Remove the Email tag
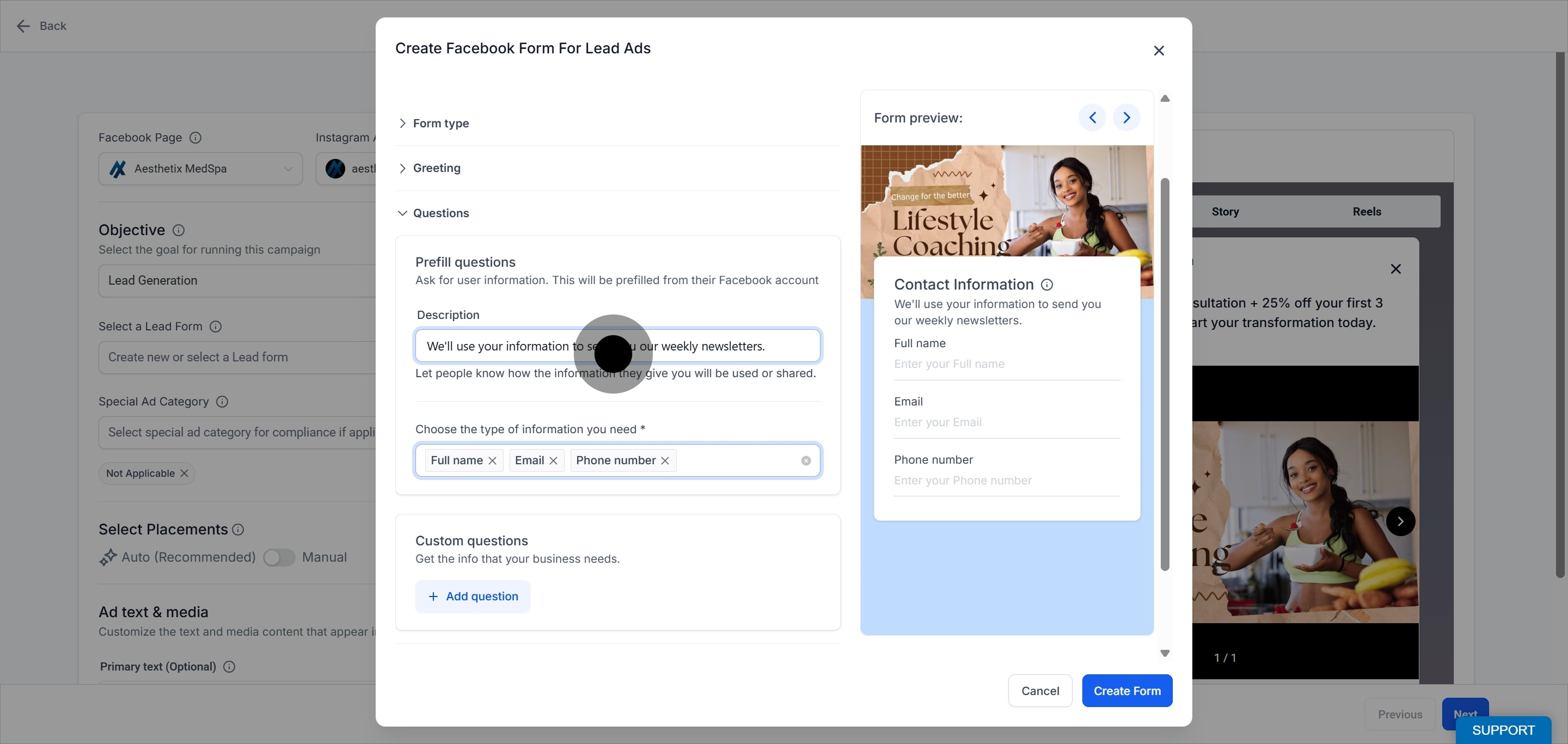Screen dimensions: 1568x744 click(x=553, y=460)
